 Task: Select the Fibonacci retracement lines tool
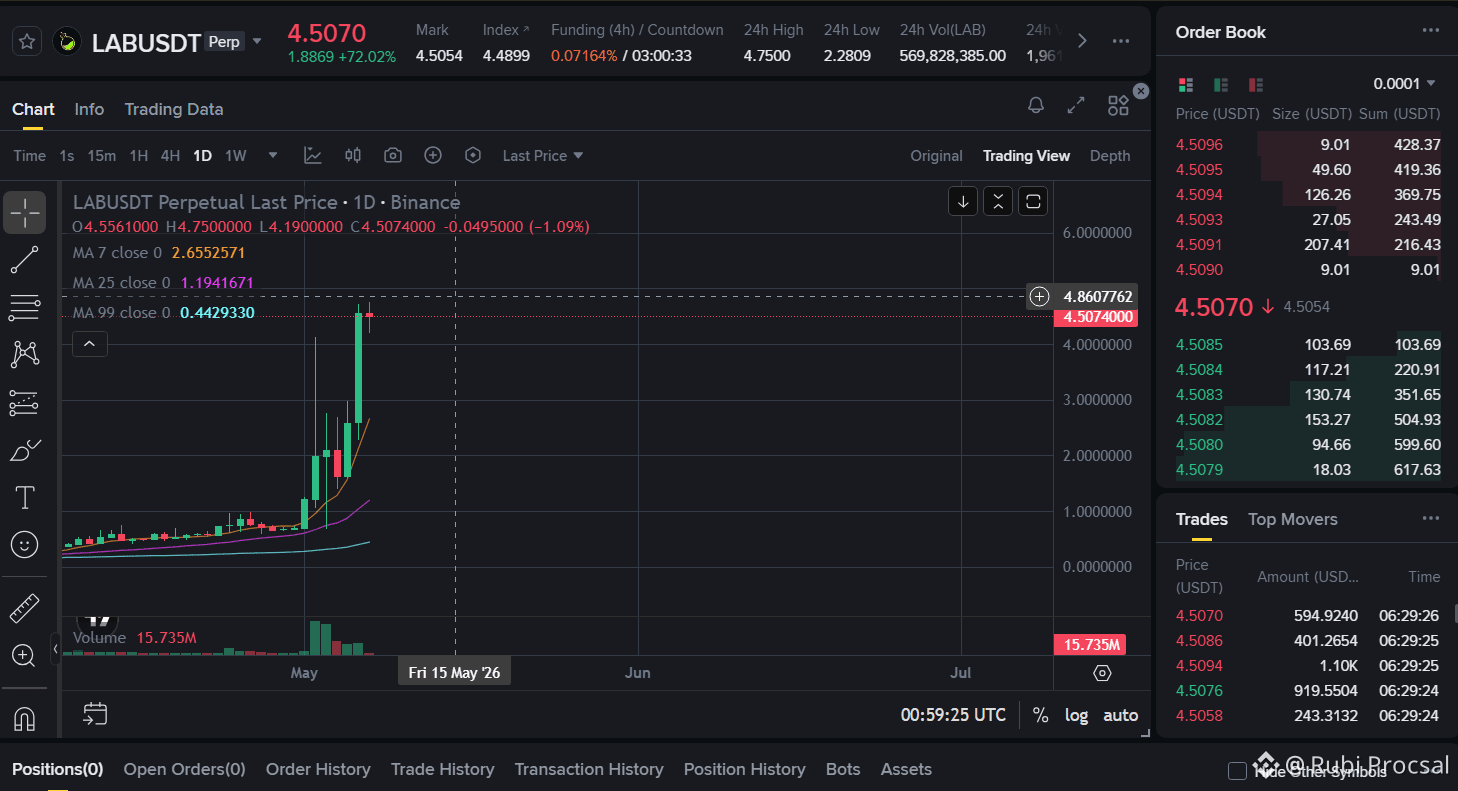coord(24,307)
